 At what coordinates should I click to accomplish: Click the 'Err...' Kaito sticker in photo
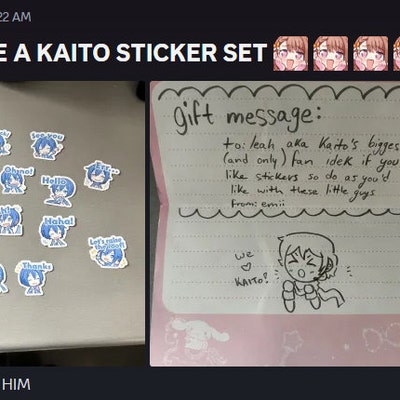click(100, 175)
